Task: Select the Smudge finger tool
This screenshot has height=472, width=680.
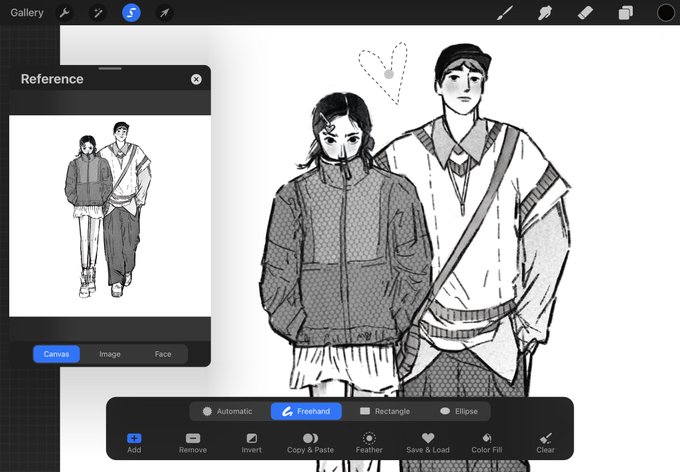Action: pyautogui.click(x=545, y=13)
